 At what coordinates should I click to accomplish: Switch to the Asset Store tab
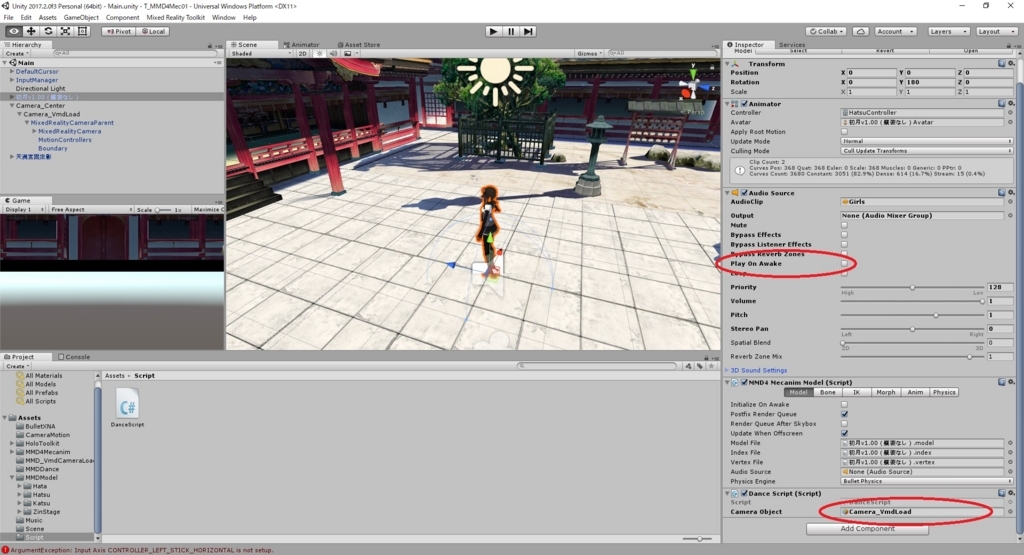click(359, 45)
